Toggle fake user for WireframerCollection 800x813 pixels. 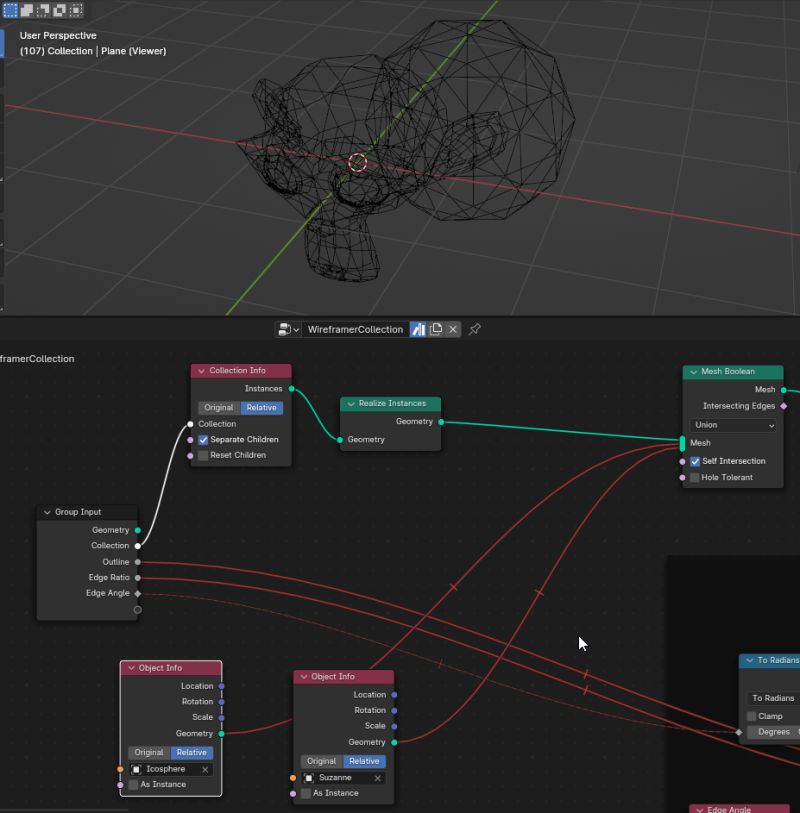417,329
